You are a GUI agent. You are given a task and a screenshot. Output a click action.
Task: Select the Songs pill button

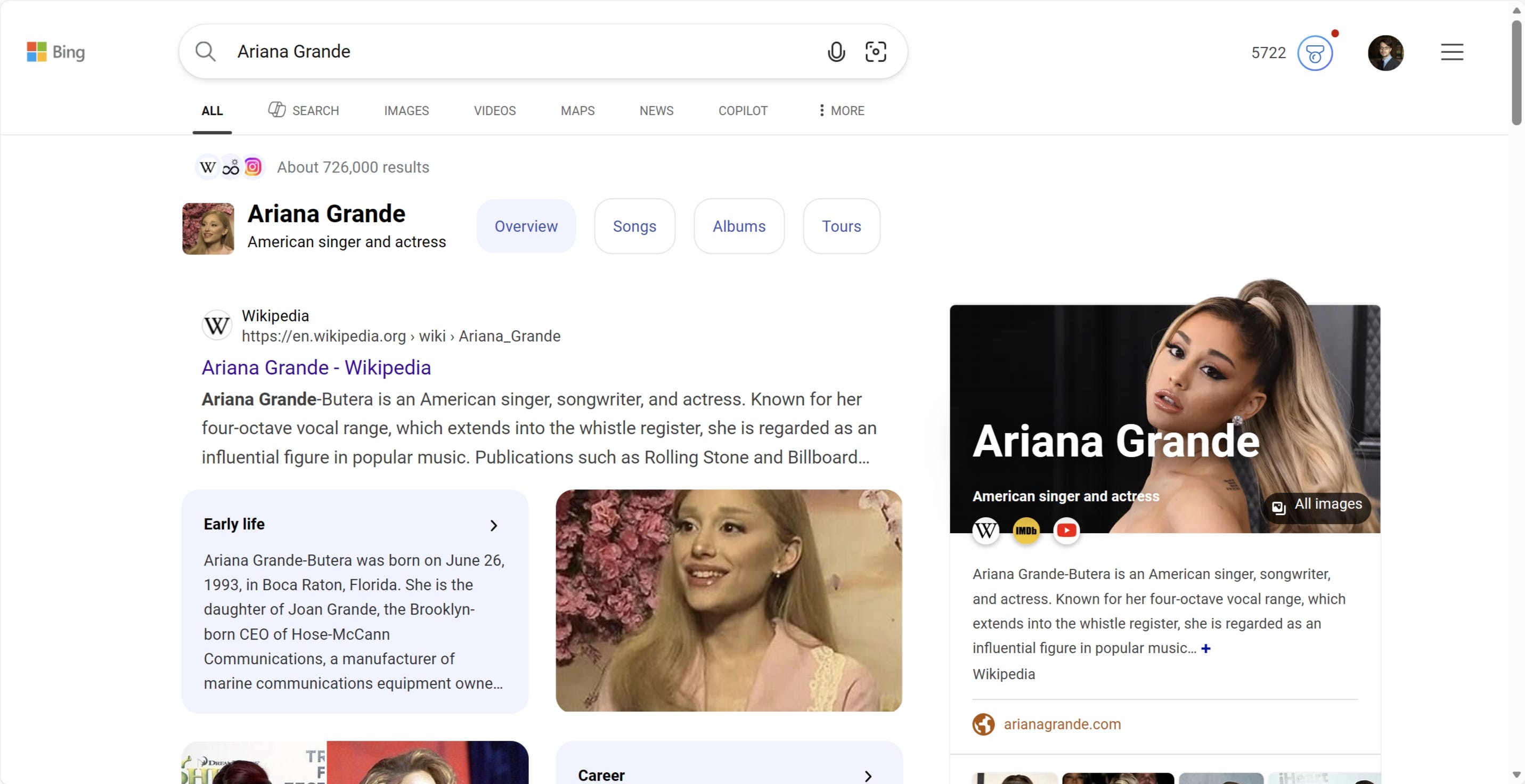pos(634,226)
